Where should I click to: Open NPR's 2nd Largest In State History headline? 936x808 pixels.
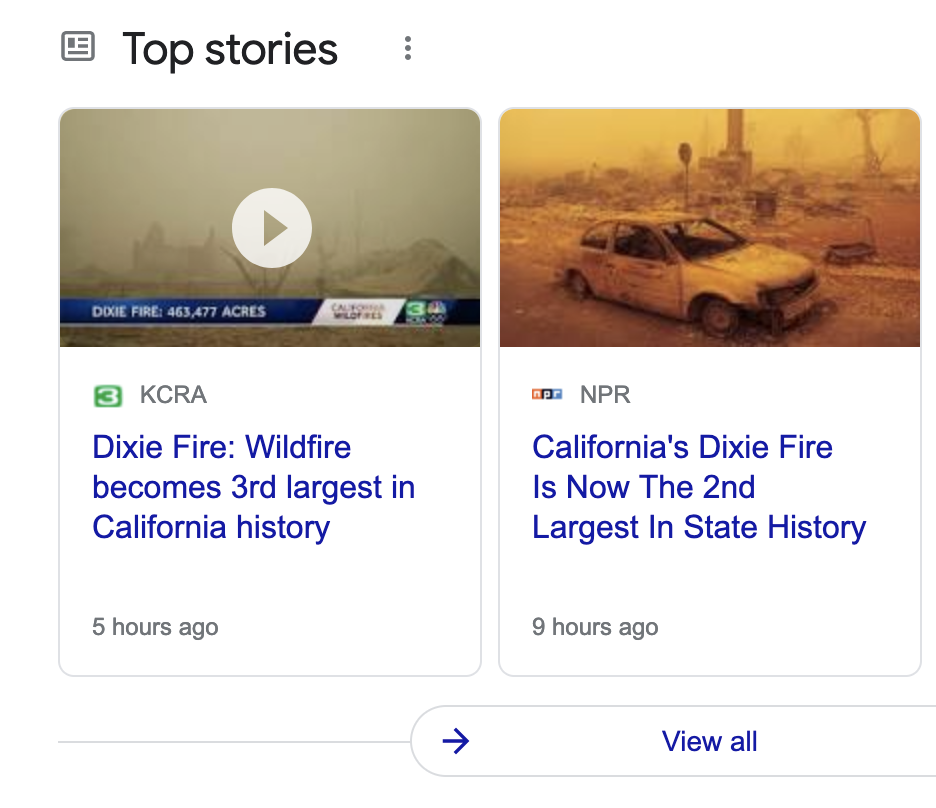tap(698, 487)
